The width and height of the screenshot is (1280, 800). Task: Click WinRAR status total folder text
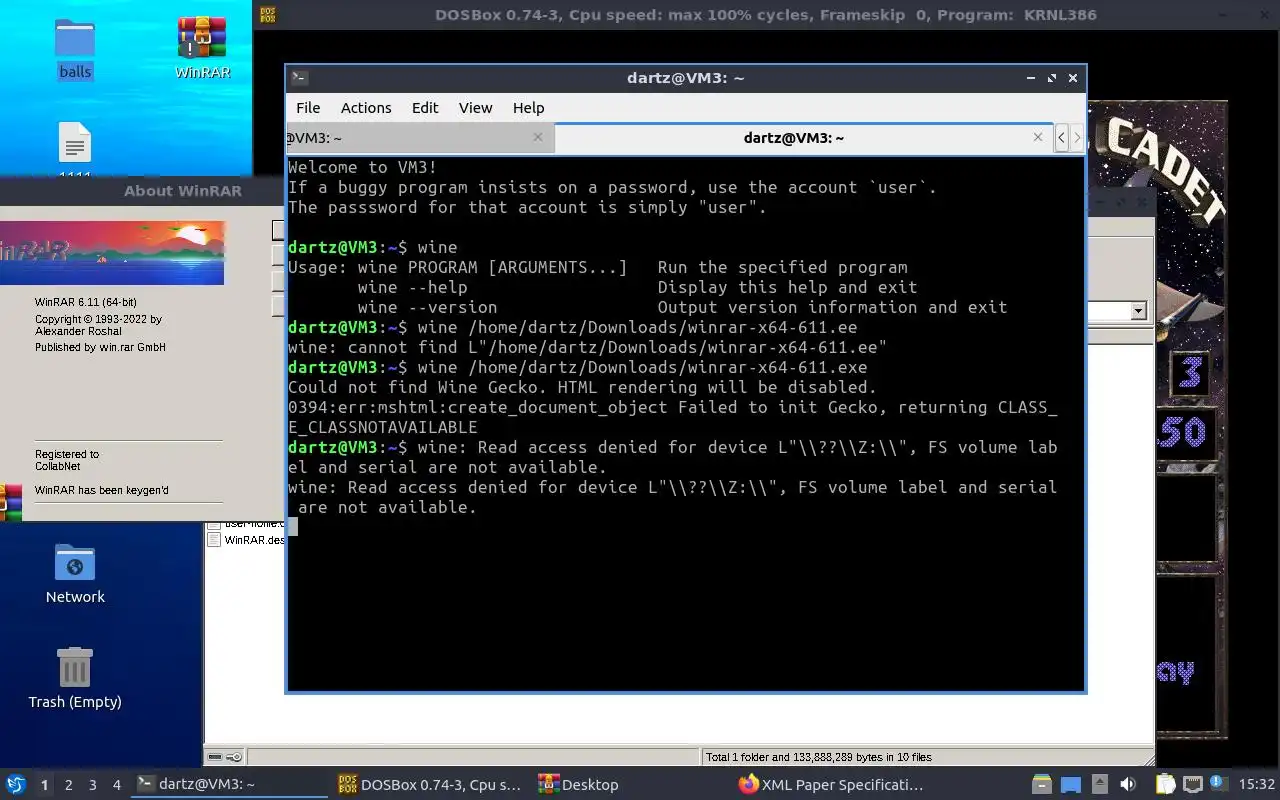coord(819,757)
